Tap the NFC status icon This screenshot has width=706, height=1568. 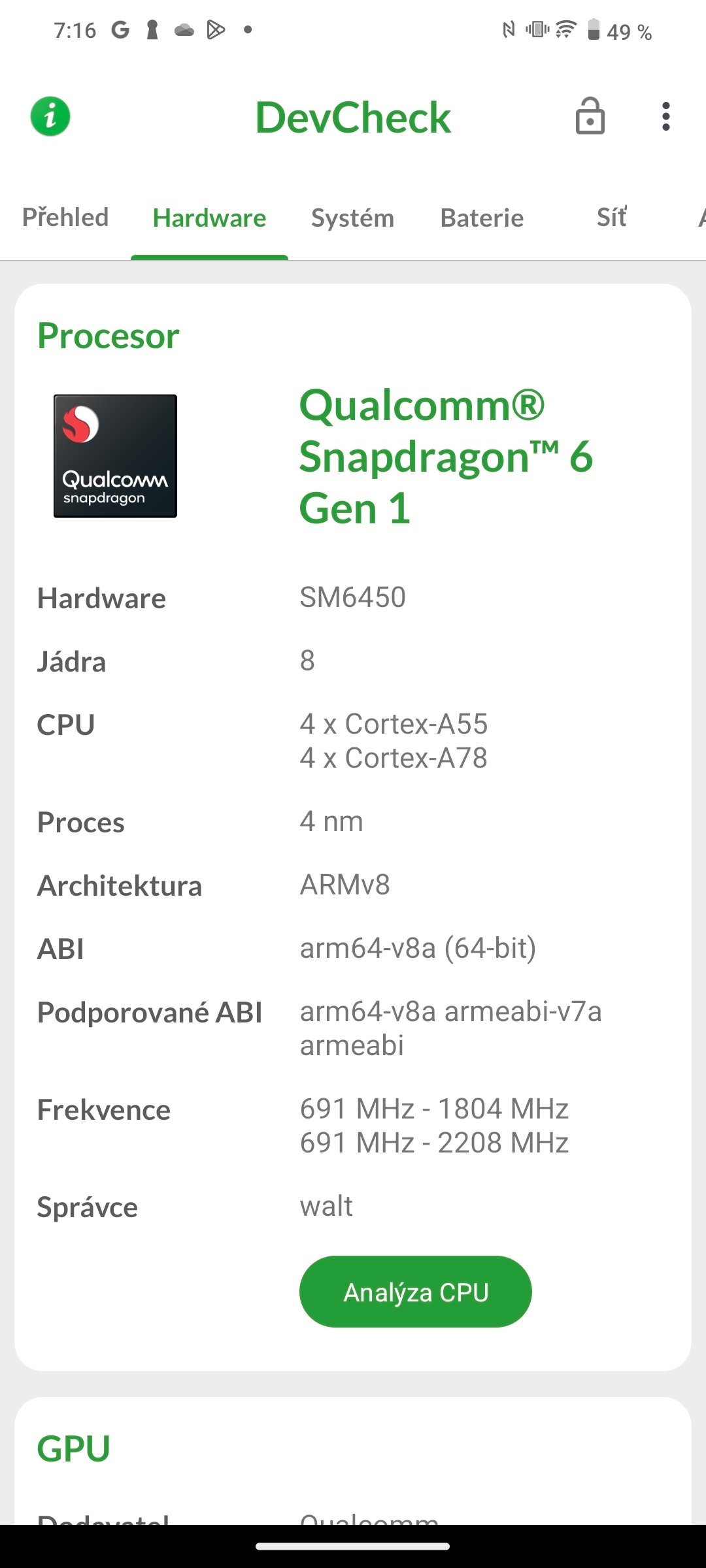pyautogui.click(x=509, y=29)
